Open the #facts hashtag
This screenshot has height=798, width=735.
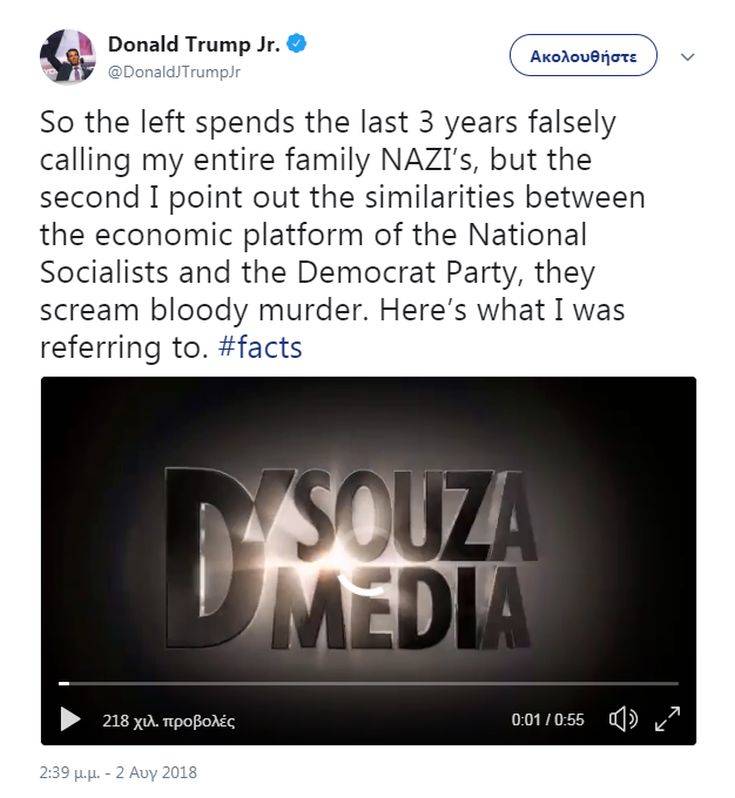tap(259, 348)
